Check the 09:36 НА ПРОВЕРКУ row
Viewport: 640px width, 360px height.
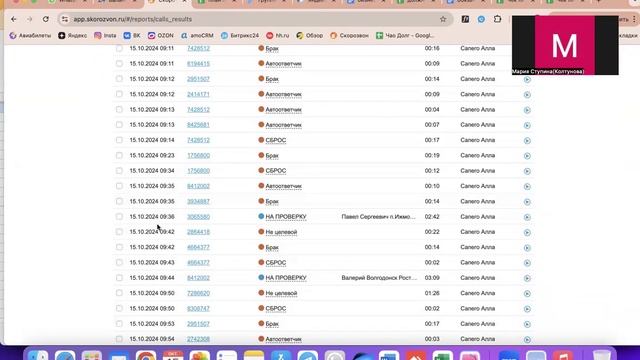(119, 217)
